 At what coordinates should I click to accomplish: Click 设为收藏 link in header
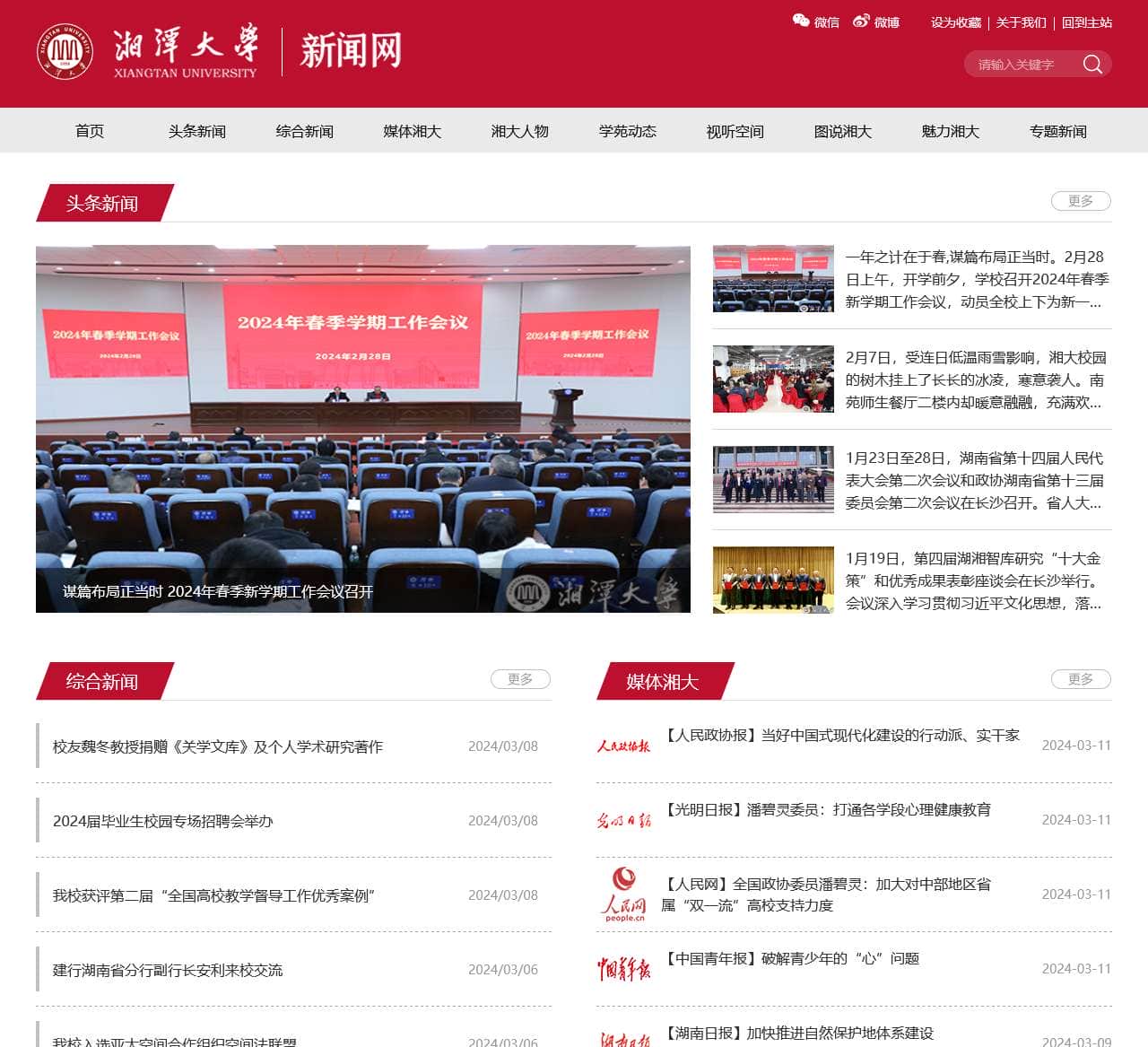(956, 22)
